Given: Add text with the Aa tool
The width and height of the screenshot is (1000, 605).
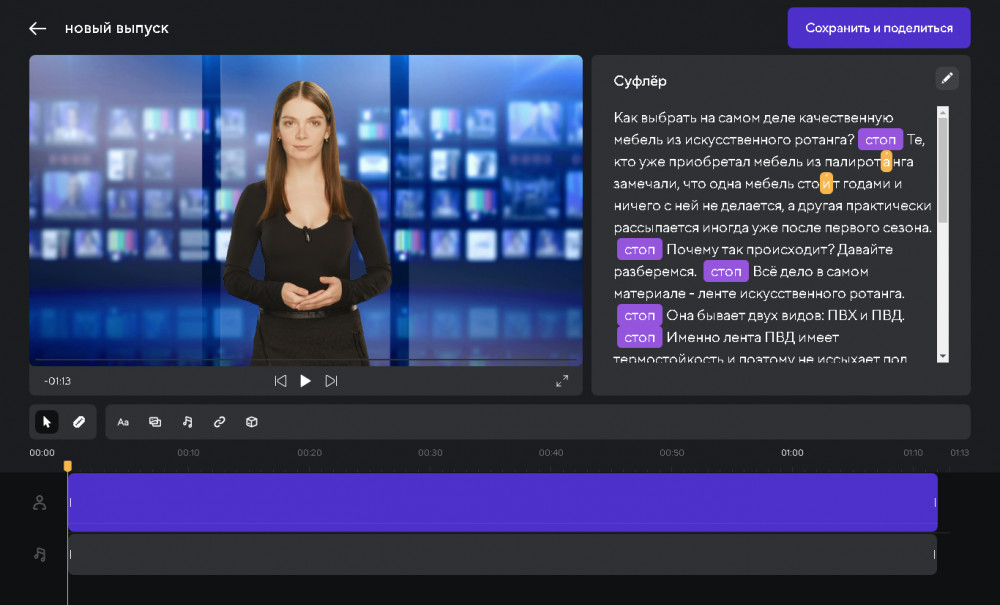Looking at the screenshot, I should [123, 422].
